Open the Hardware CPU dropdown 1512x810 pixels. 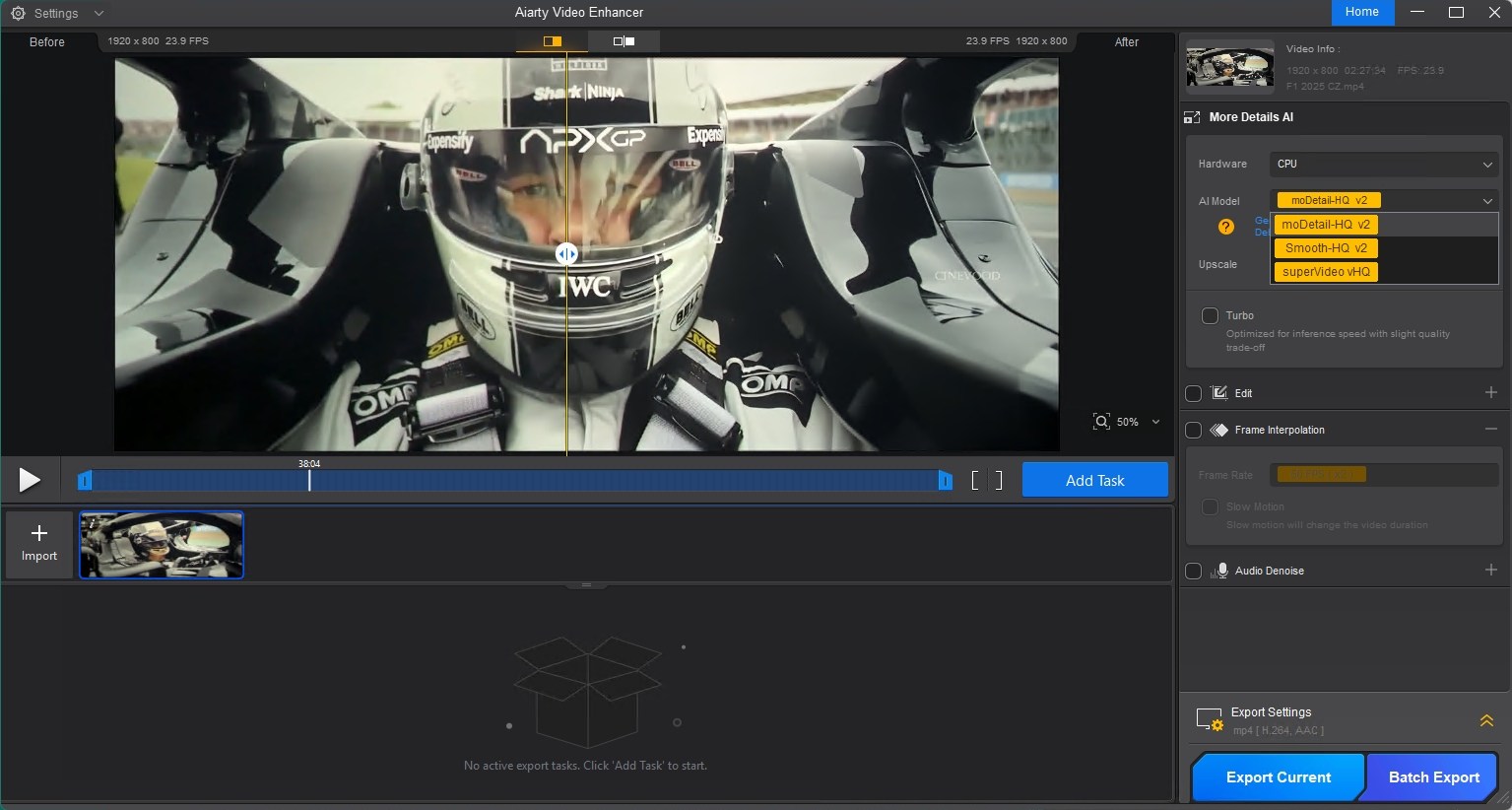tap(1384, 164)
